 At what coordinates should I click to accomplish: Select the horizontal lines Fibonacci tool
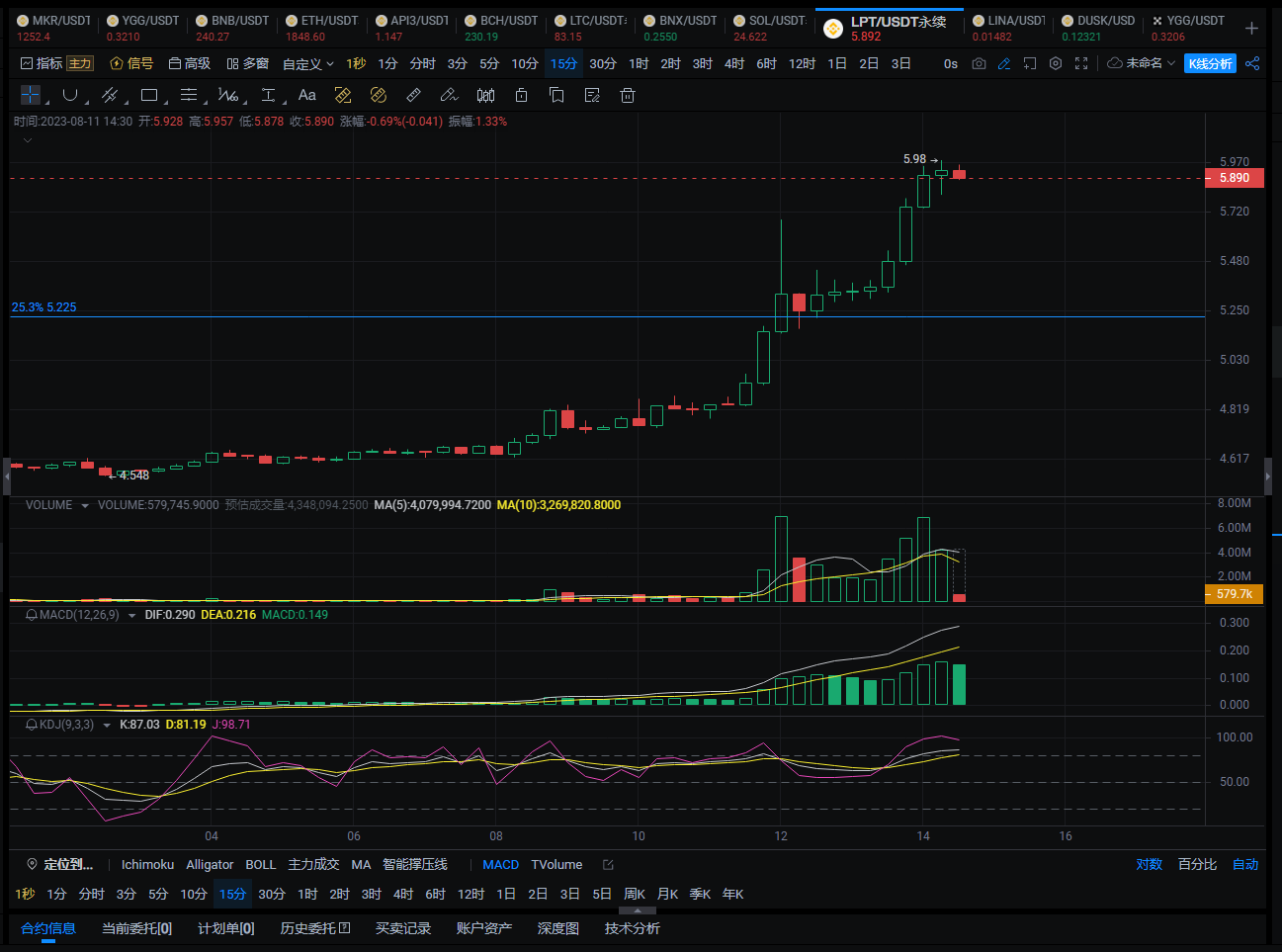point(189,95)
